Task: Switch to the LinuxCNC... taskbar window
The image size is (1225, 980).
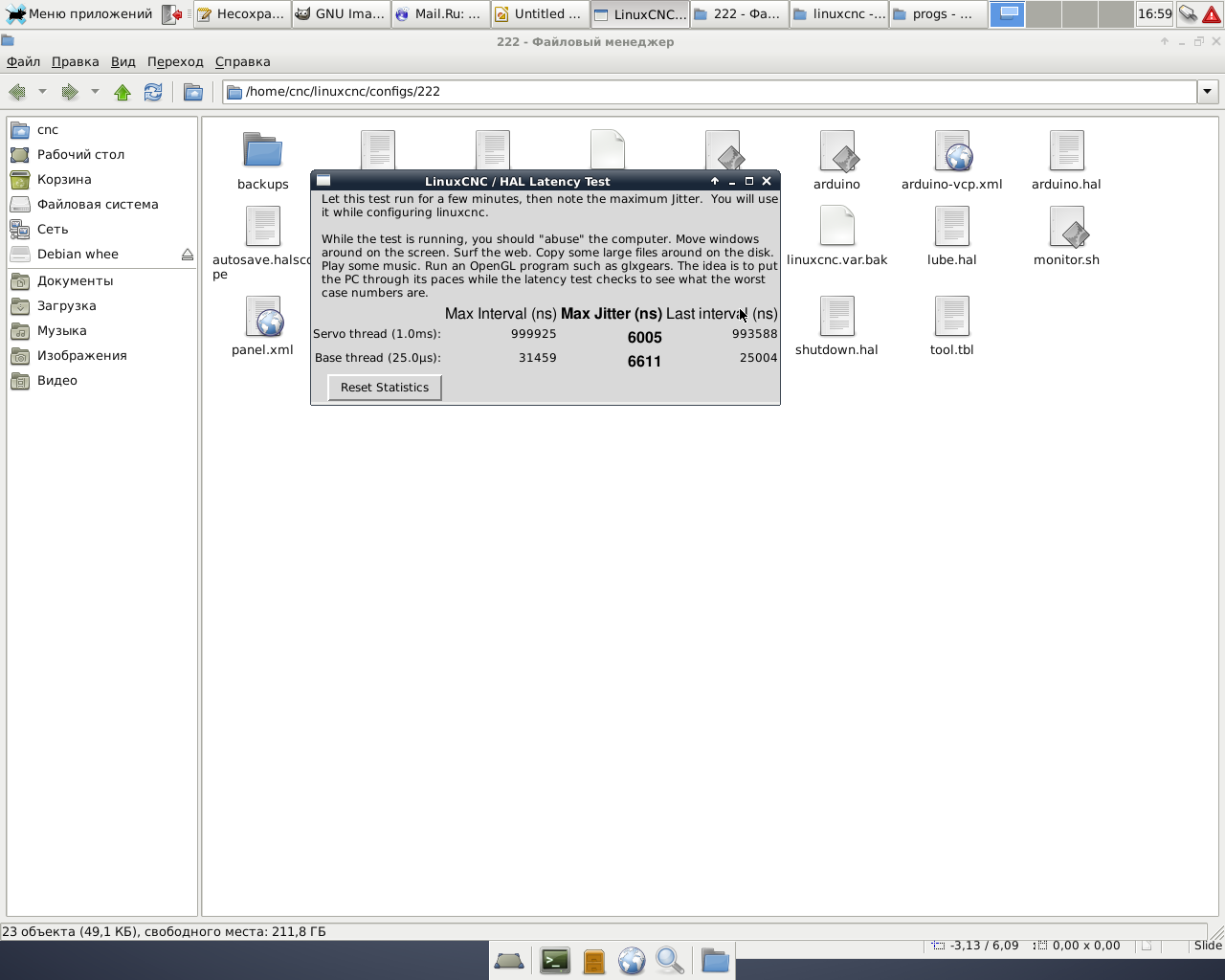Action: tap(638, 14)
